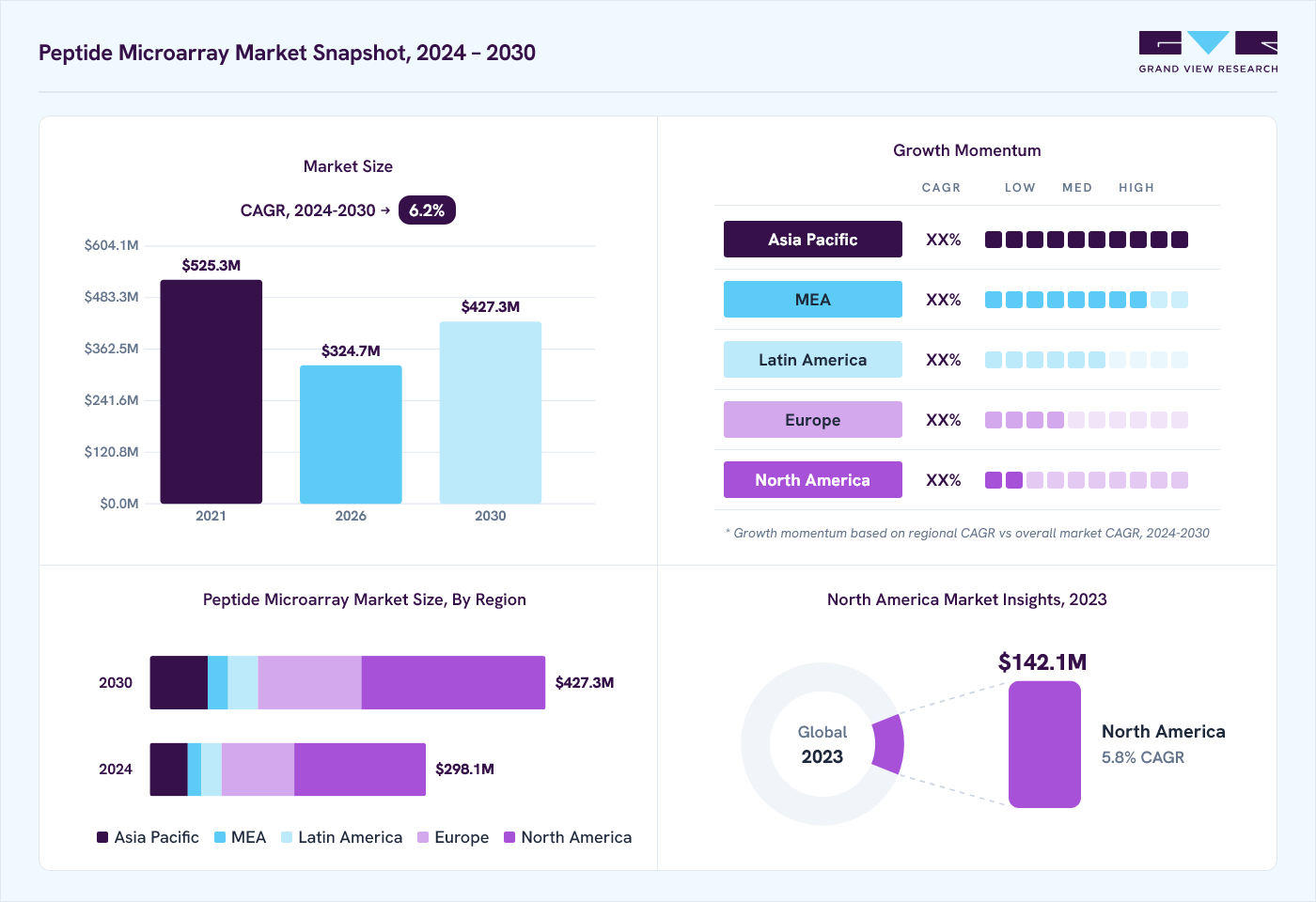Click the $142.1M value

click(x=1042, y=662)
